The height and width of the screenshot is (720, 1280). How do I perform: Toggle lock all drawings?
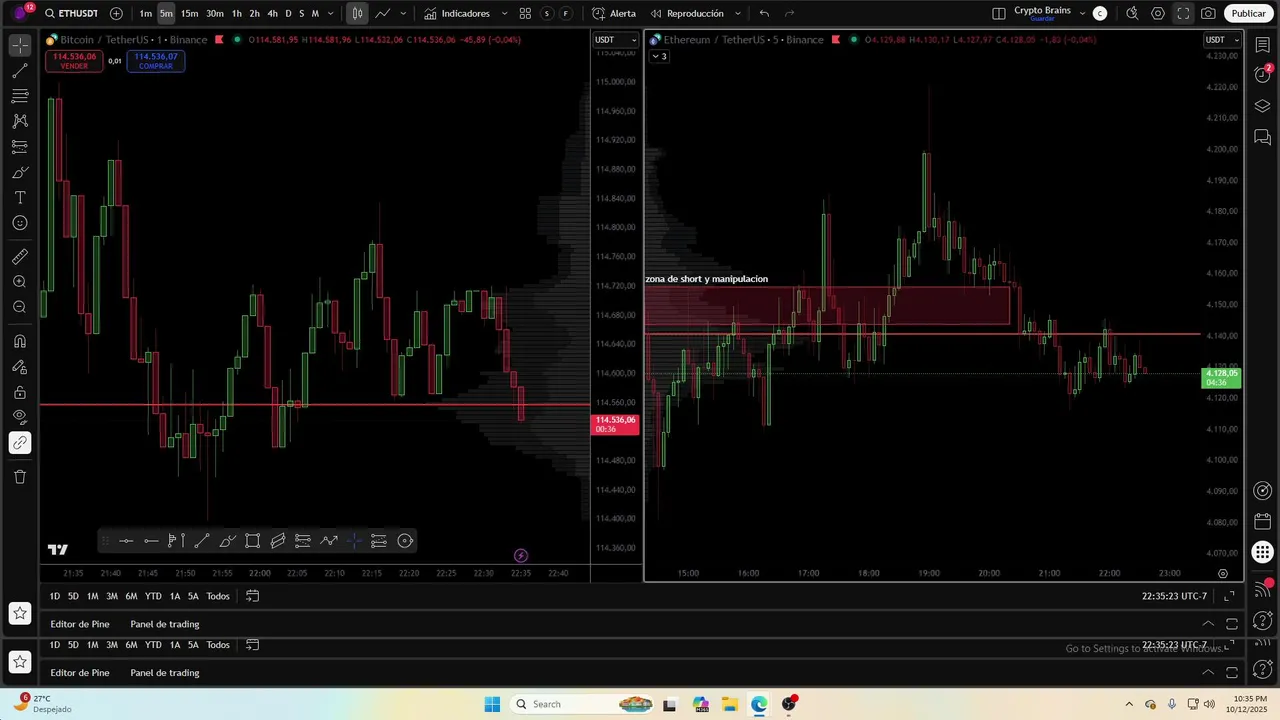coord(20,392)
